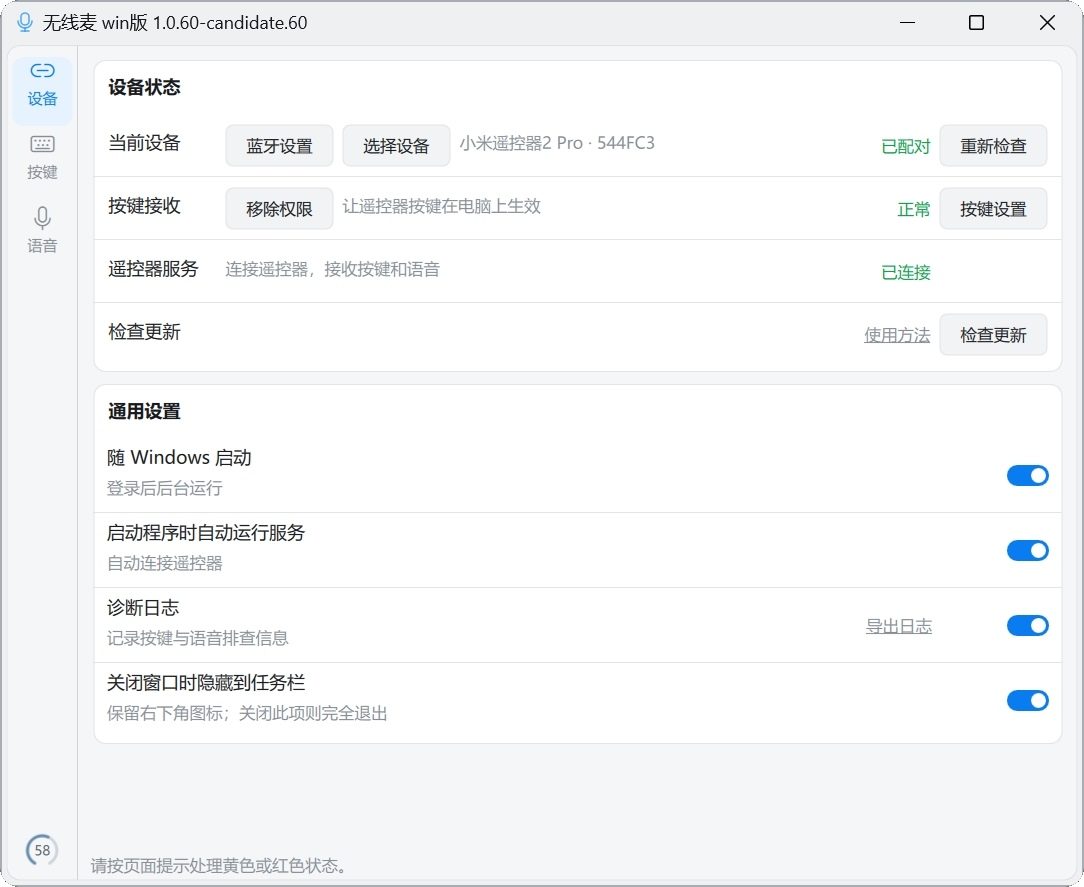Click the 导出日志 link
The height and width of the screenshot is (887, 1084).
(899, 626)
